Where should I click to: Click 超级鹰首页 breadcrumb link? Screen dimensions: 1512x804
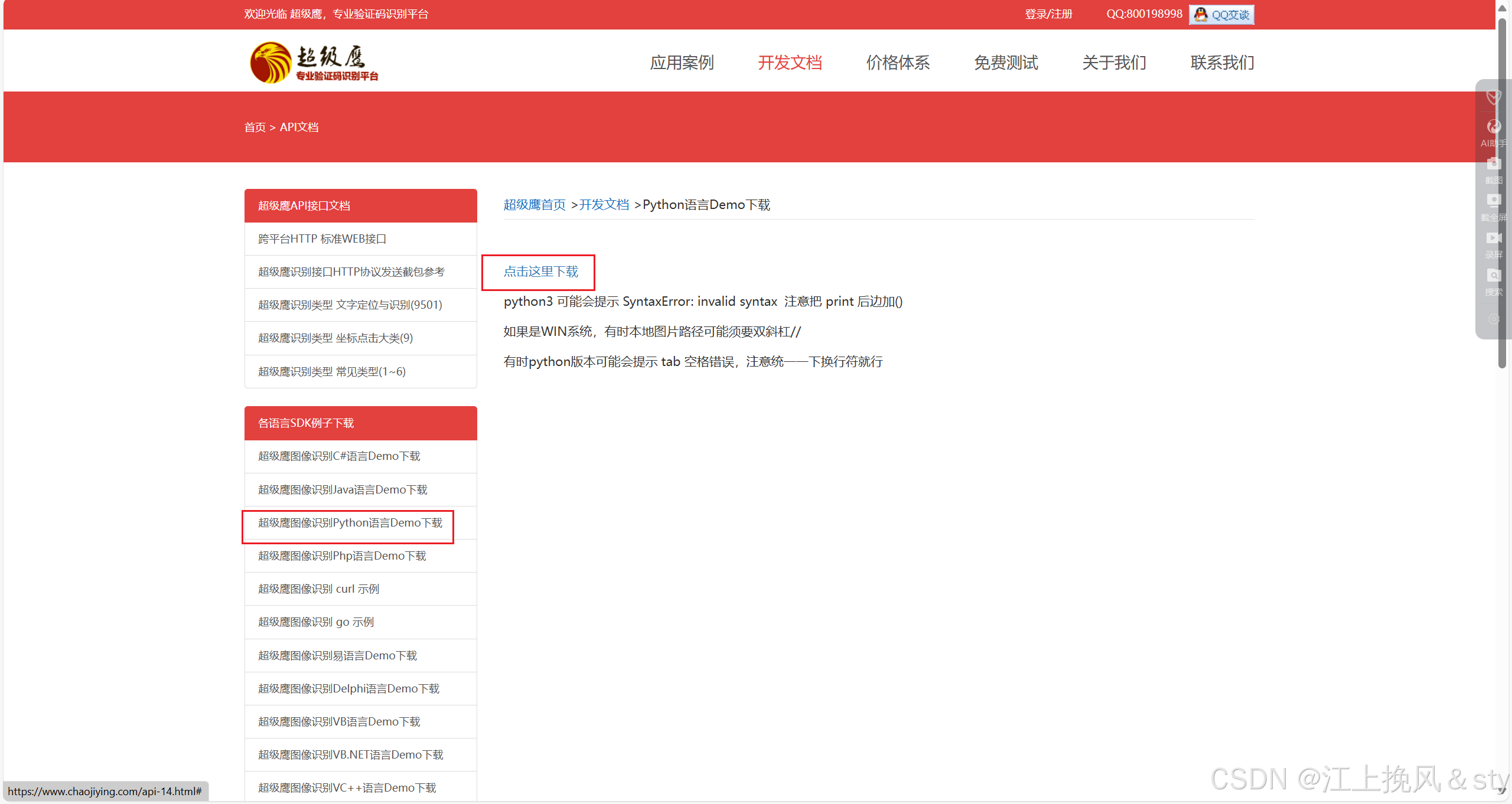click(x=535, y=205)
